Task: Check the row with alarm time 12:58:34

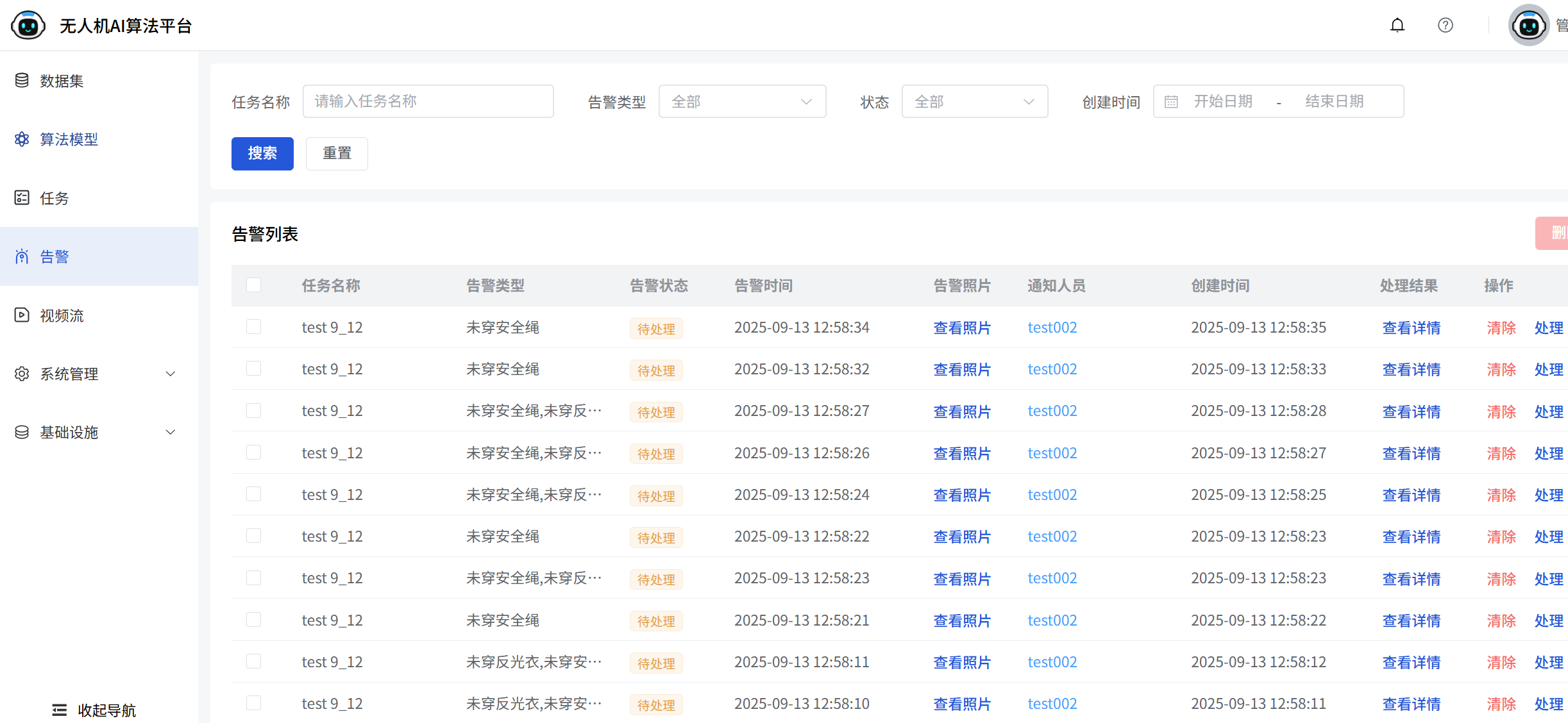Action: click(x=254, y=327)
